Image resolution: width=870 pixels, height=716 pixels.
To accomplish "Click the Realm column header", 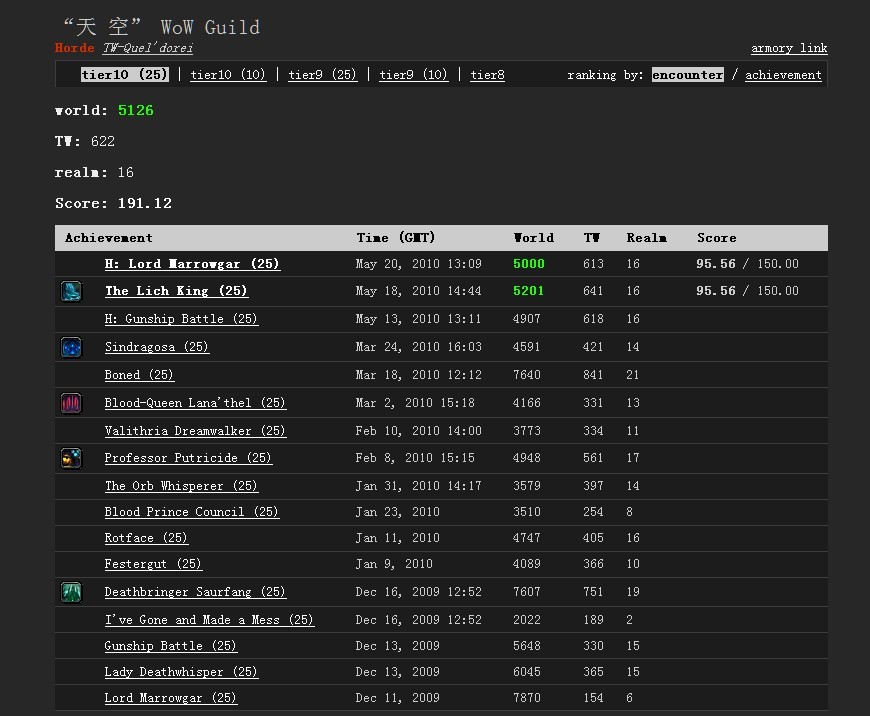I will click(x=647, y=238).
